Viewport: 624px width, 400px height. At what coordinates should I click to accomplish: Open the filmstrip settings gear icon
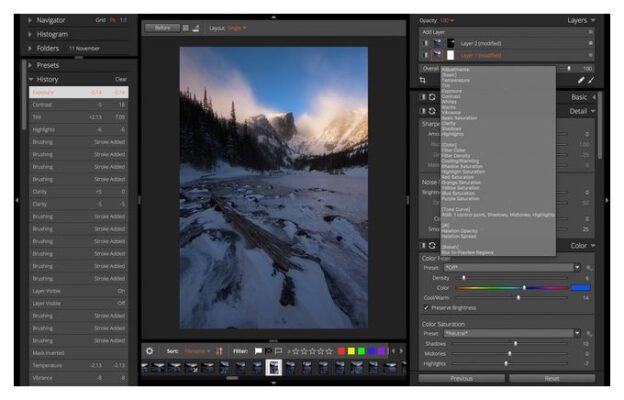[x=149, y=351]
